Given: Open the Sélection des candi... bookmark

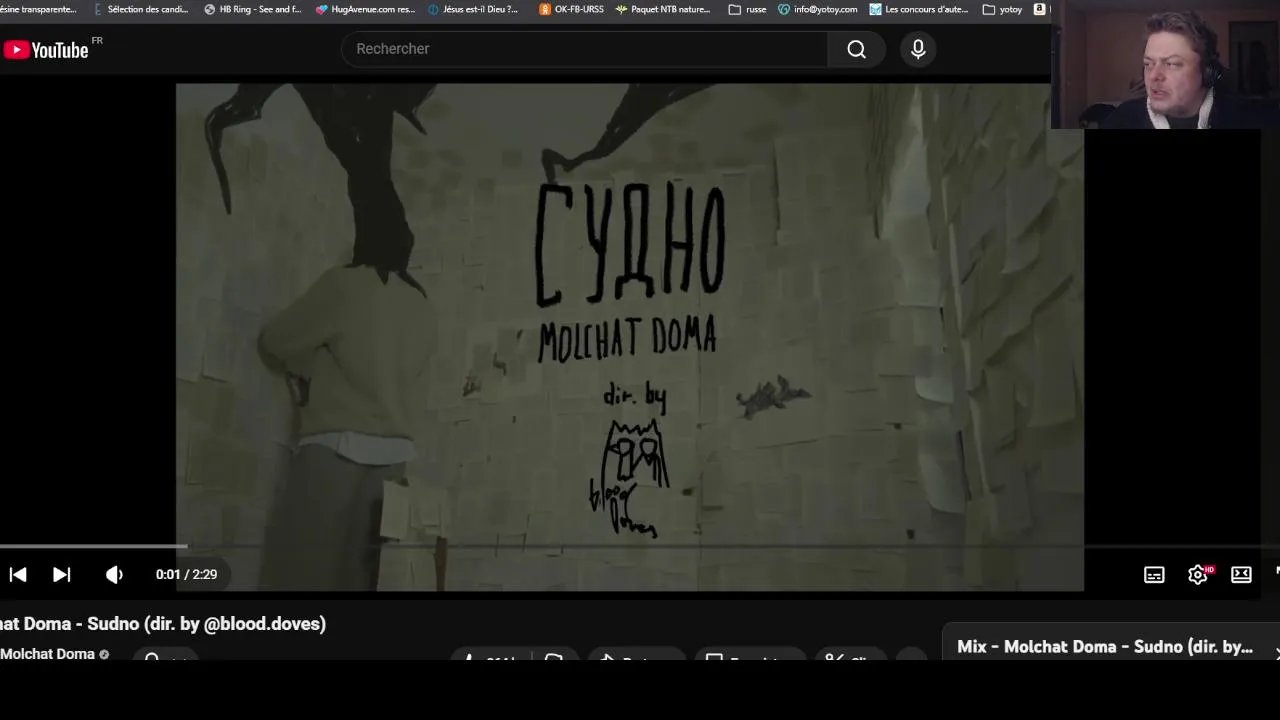Looking at the screenshot, I should [140, 9].
